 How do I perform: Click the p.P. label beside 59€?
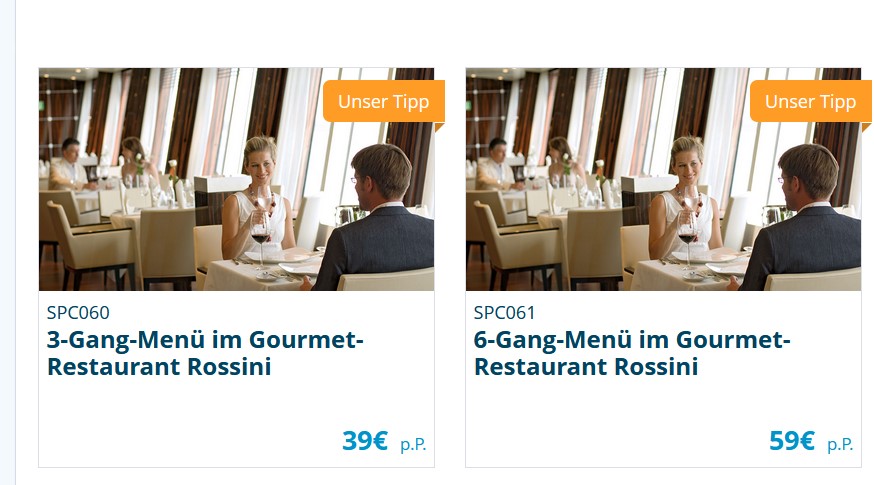click(x=840, y=444)
